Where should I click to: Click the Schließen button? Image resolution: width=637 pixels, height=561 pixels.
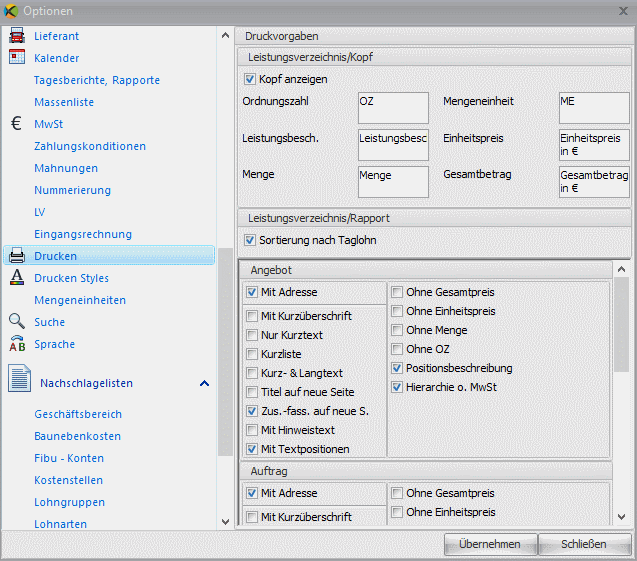(584, 544)
